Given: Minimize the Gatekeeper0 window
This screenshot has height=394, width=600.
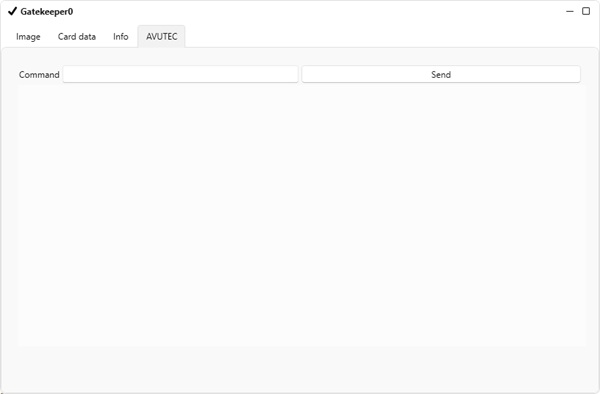Looking at the screenshot, I should [569, 11].
